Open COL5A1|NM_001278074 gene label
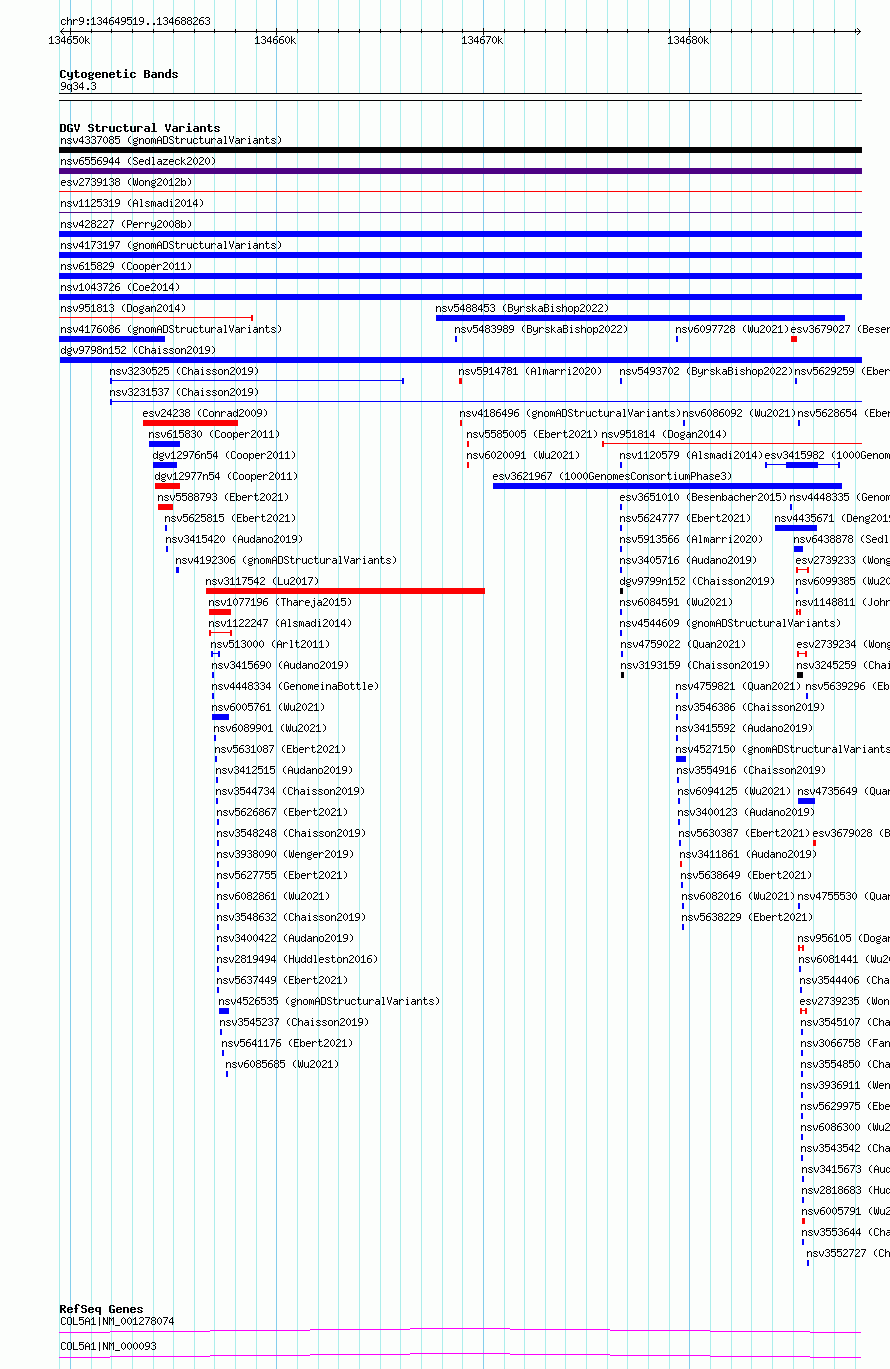Image resolution: width=890 pixels, height=1369 pixels. click(x=116, y=1321)
